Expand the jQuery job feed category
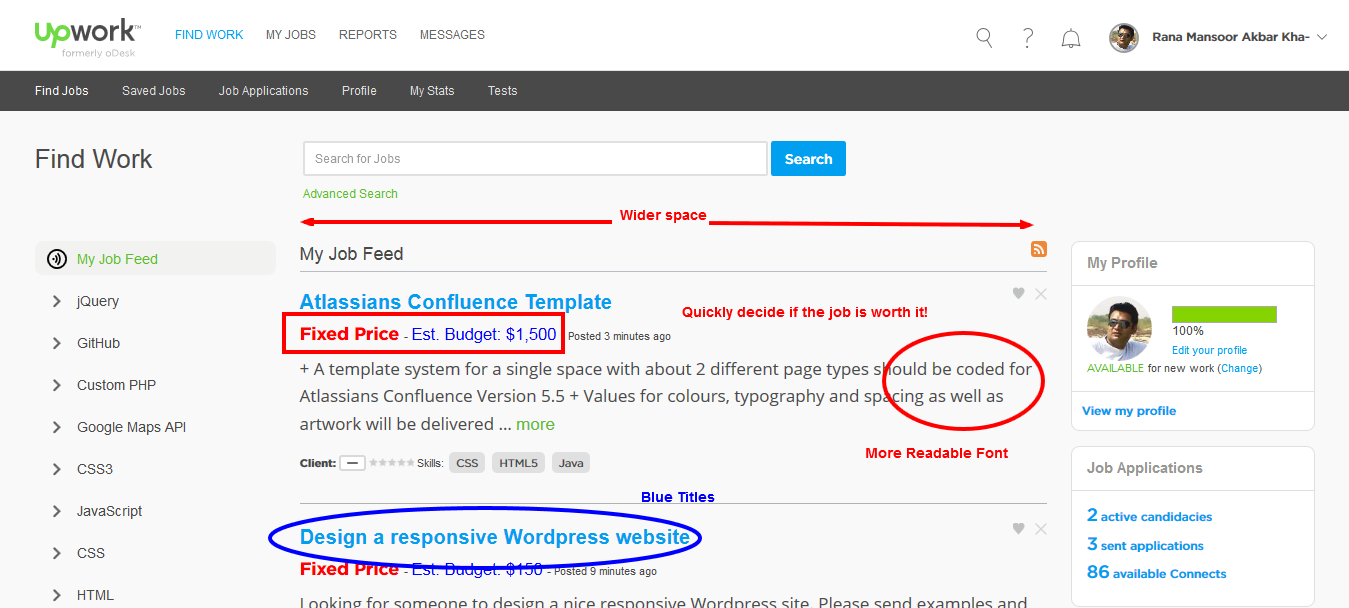This screenshot has height=608, width=1349. point(57,301)
